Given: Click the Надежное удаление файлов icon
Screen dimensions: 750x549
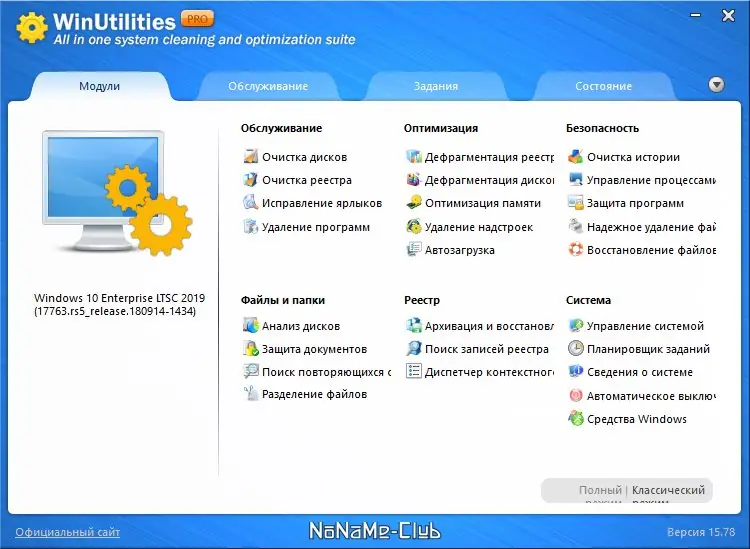Looking at the screenshot, I should click(x=575, y=226).
